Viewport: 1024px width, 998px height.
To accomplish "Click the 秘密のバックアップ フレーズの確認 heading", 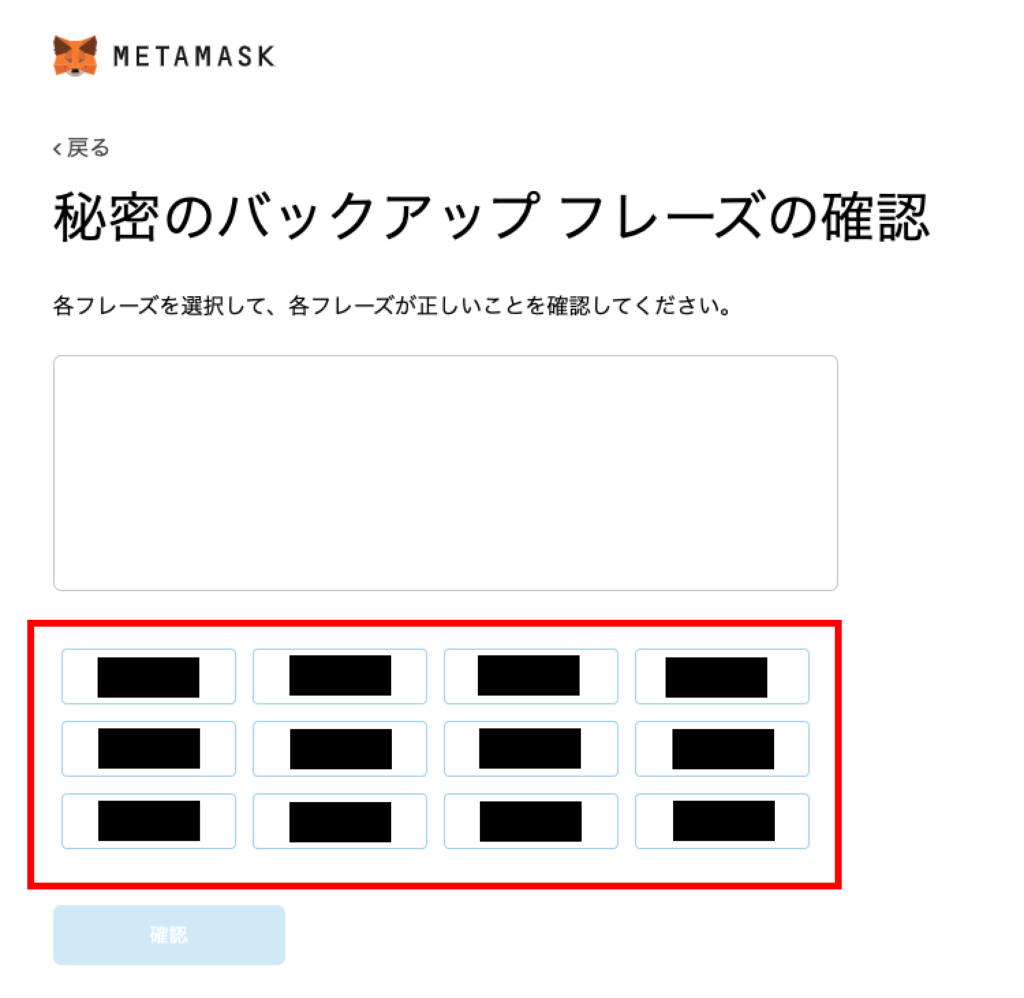I will (x=491, y=217).
